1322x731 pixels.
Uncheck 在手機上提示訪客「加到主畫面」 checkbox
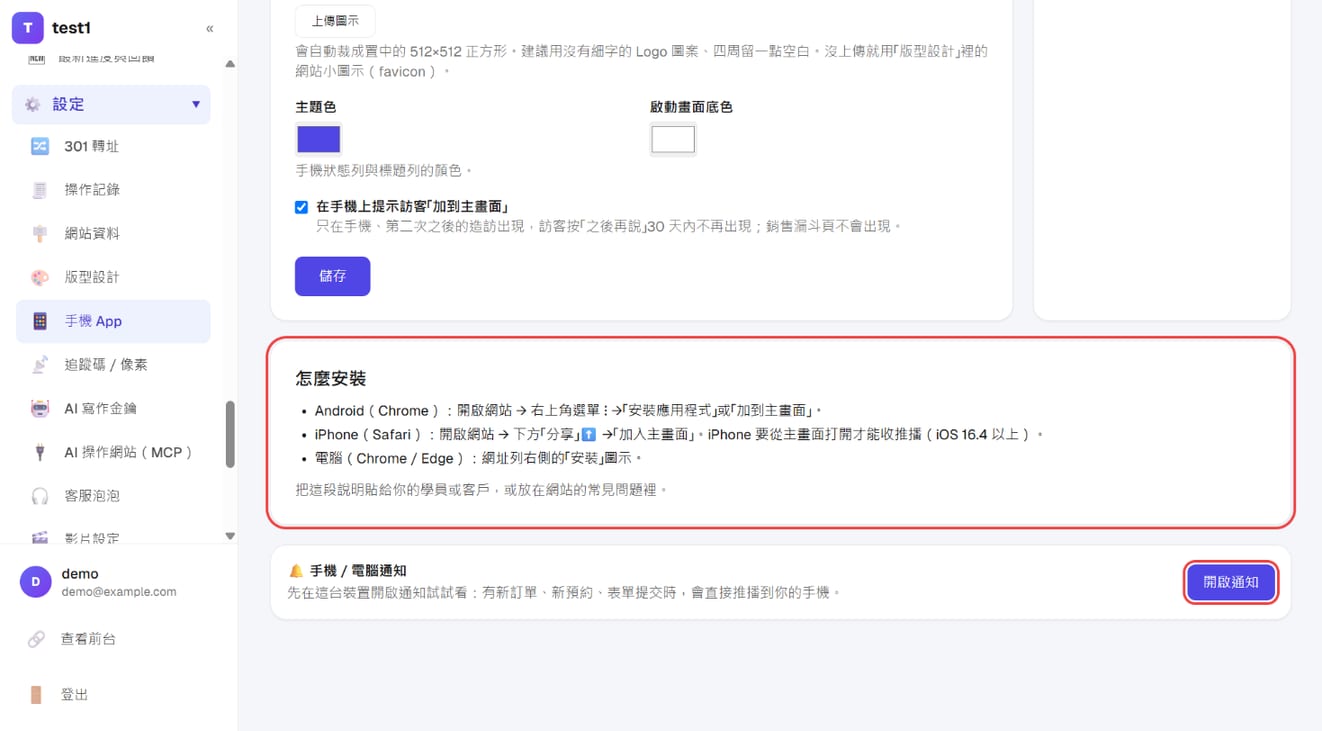click(301, 207)
